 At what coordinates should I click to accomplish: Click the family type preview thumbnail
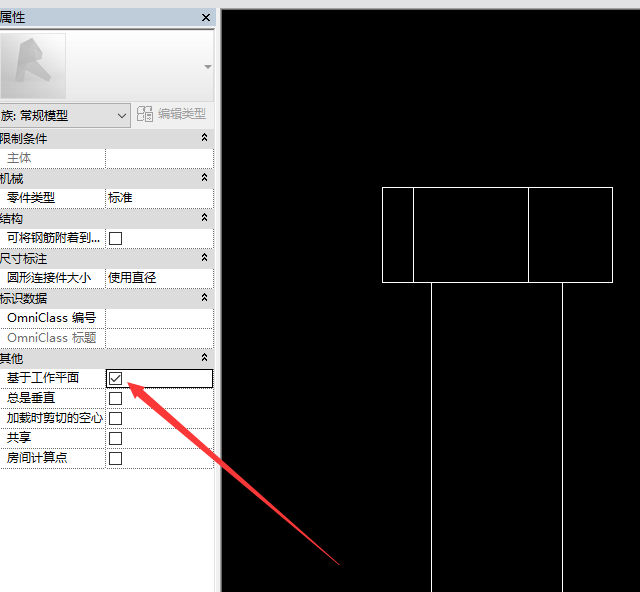click(x=33, y=66)
